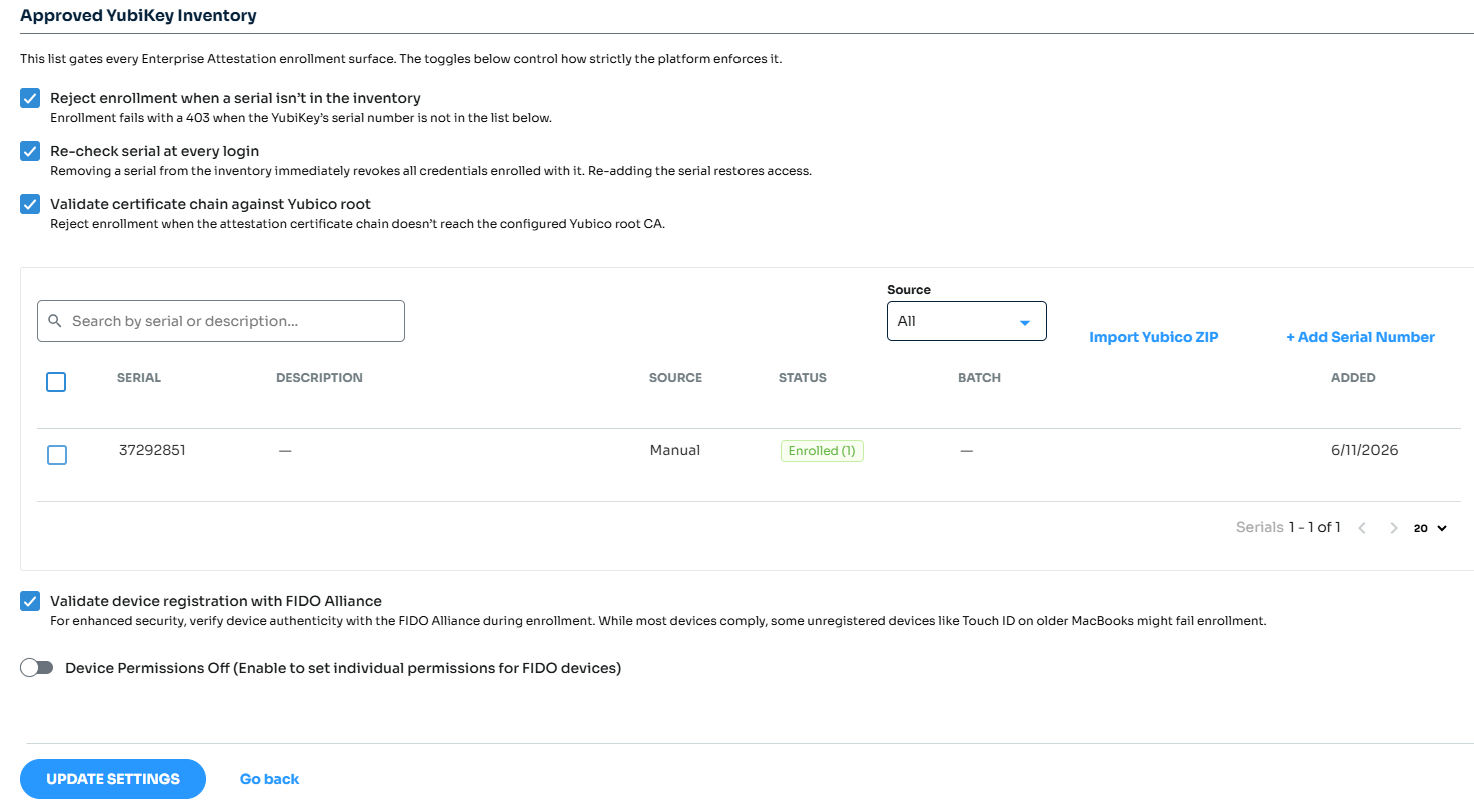Viewport: 1474px width, 812px height.
Task: Click + Add Serial Number
Action: (x=1360, y=337)
